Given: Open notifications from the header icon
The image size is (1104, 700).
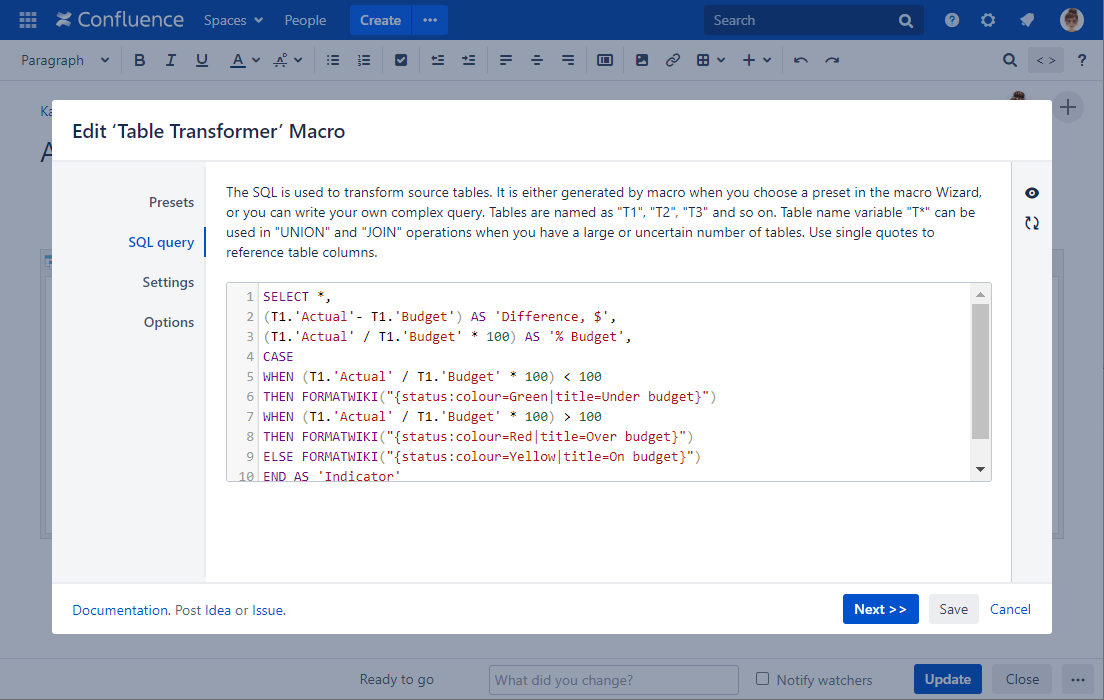Looking at the screenshot, I should (1026, 20).
